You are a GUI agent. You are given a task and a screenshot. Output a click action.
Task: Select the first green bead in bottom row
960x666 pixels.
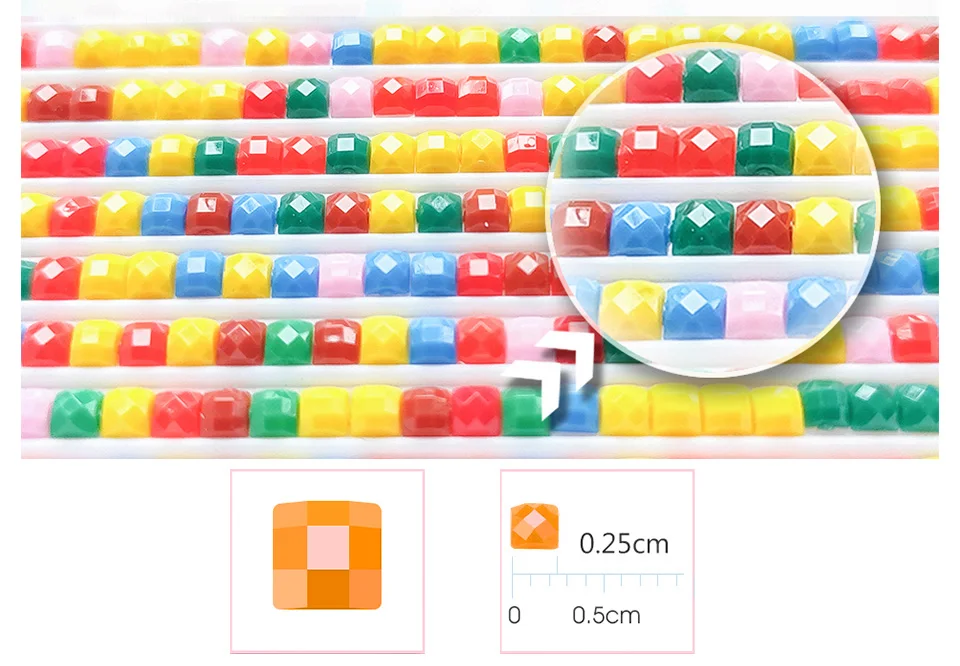tap(77, 413)
